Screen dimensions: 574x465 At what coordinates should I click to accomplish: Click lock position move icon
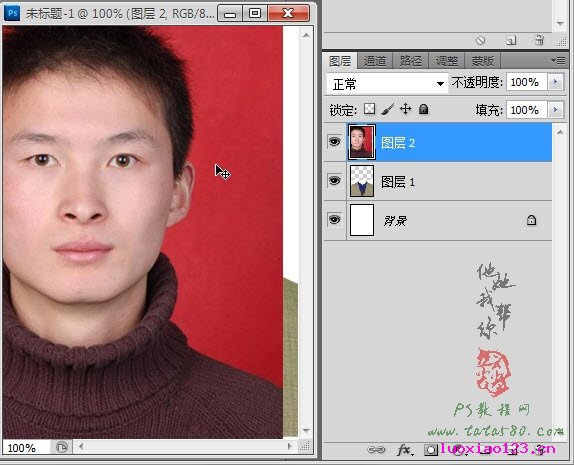click(x=405, y=109)
